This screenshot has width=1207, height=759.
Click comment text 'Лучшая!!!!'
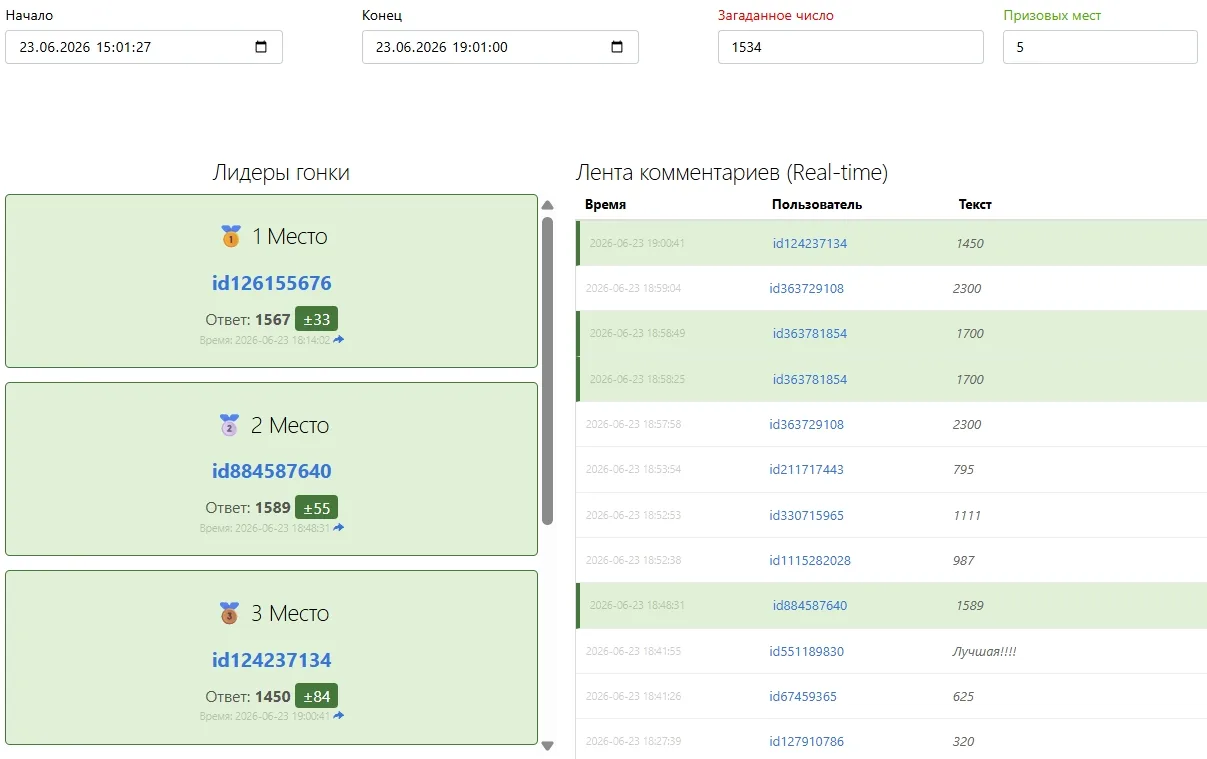[984, 652]
